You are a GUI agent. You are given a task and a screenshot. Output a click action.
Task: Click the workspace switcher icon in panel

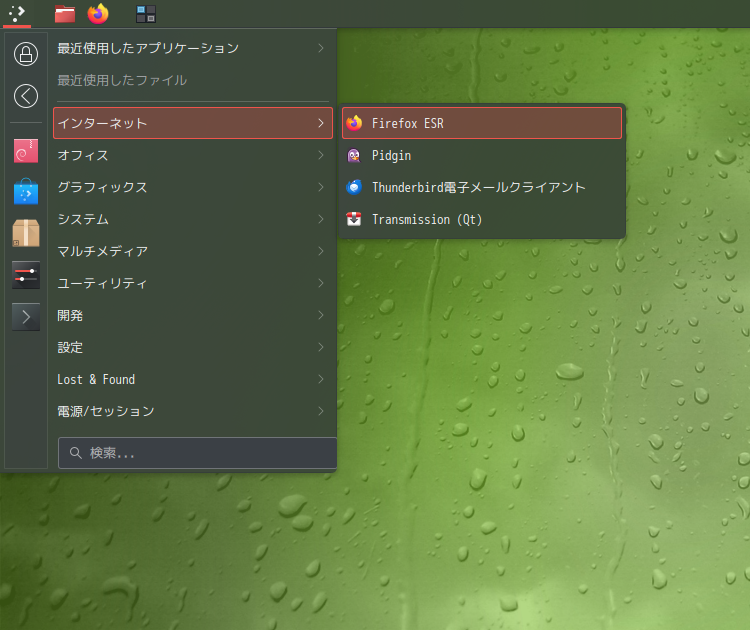(146, 14)
